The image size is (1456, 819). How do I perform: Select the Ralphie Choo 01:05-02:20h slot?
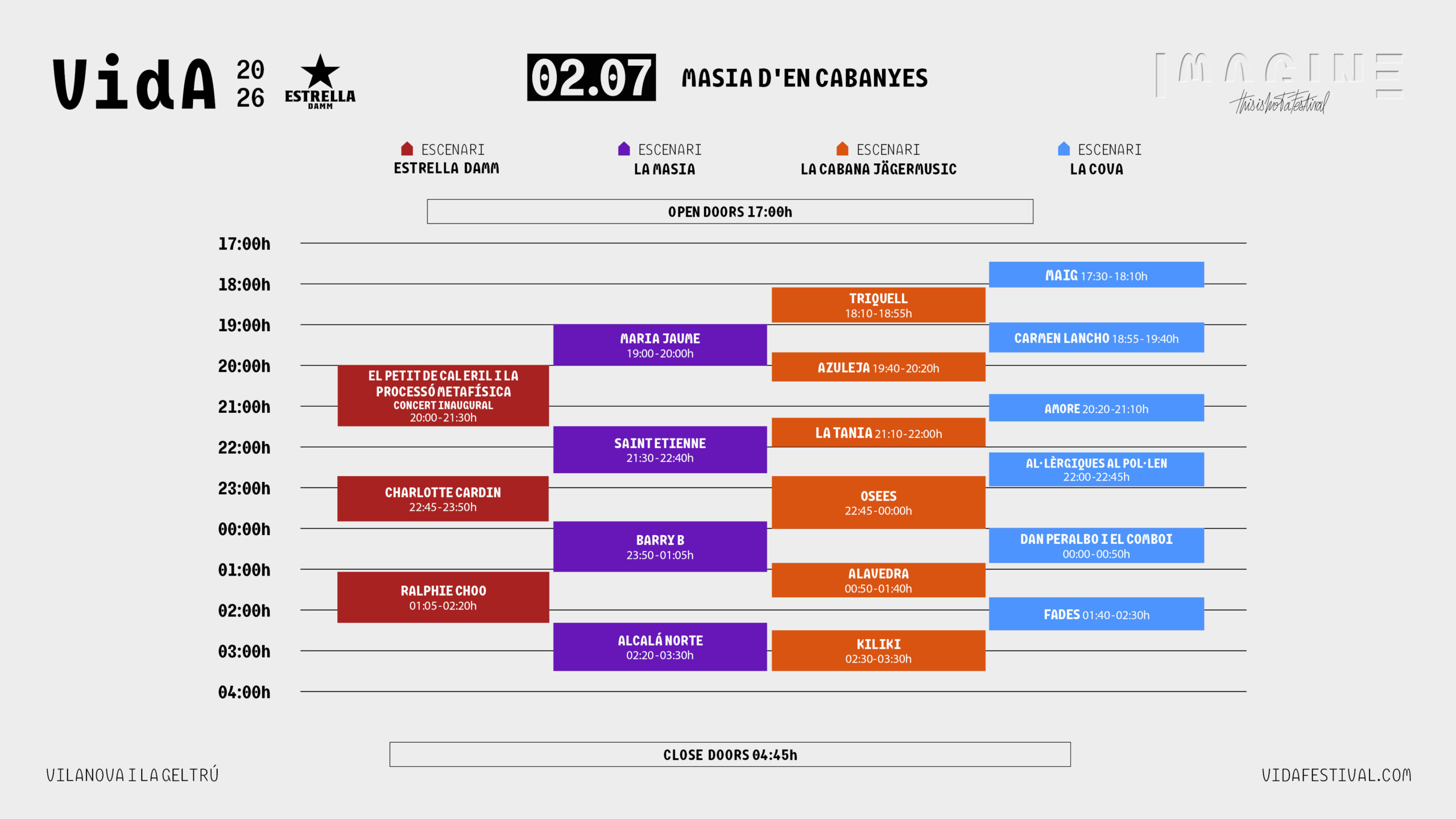(x=442, y=597)
